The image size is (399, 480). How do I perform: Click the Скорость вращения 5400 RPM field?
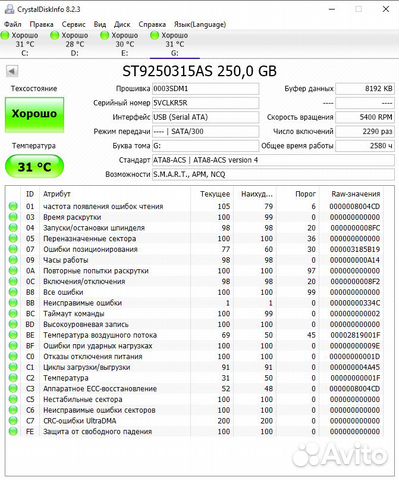[x=365, y=117]
